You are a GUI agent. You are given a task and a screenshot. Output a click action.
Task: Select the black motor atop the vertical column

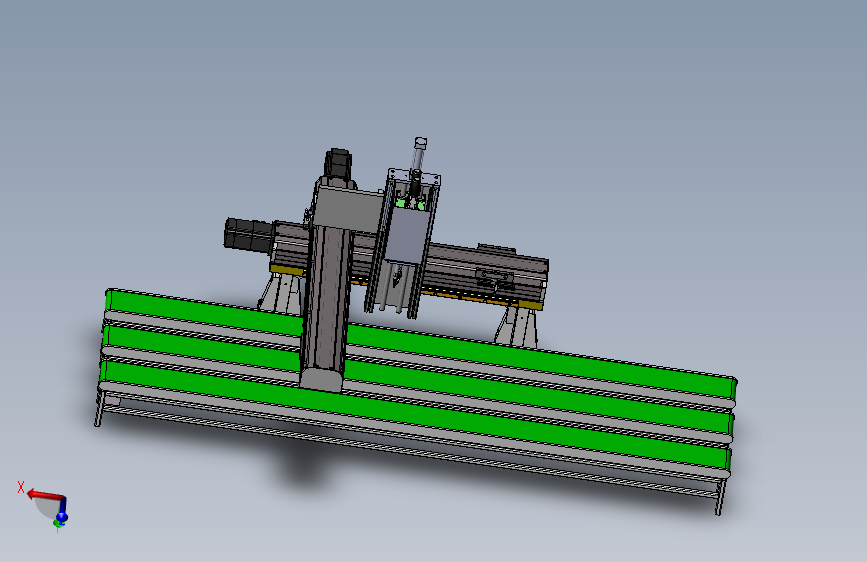coord(337,164)
